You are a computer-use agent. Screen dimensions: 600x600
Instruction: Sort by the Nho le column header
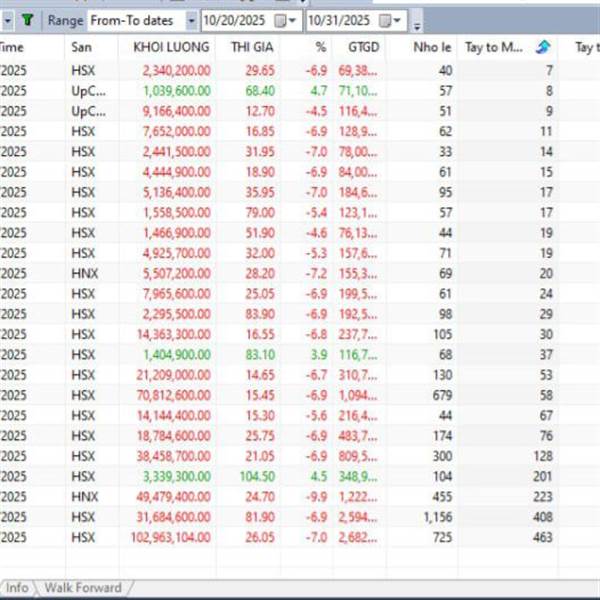(x=421, y=47)
